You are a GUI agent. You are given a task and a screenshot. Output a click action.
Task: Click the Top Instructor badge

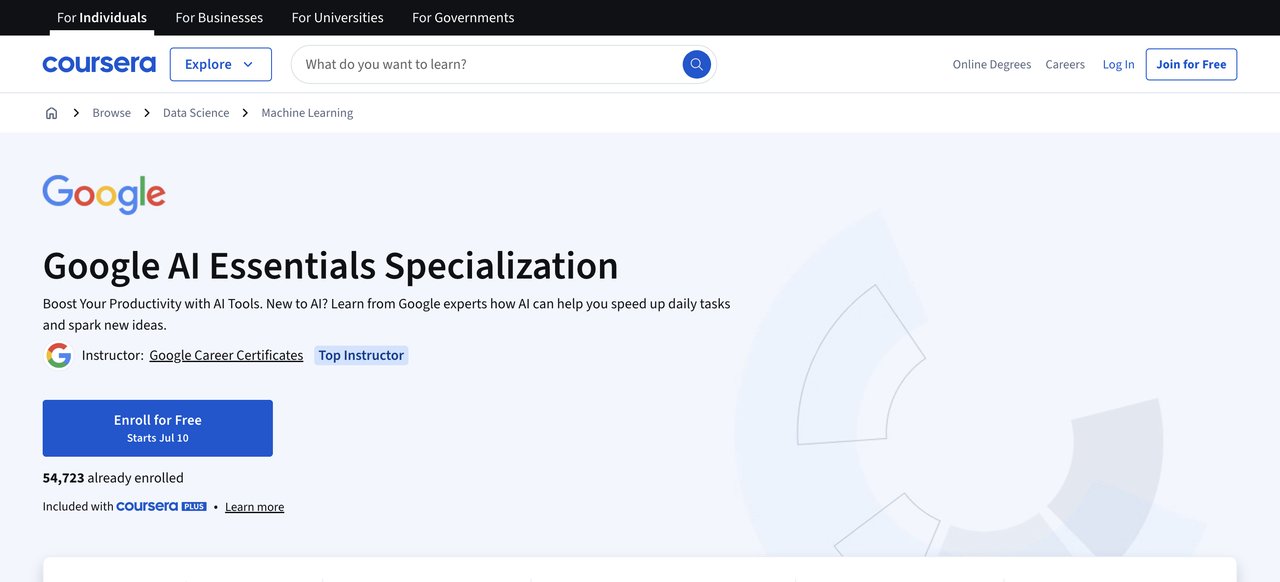click(x=361, y=355)
